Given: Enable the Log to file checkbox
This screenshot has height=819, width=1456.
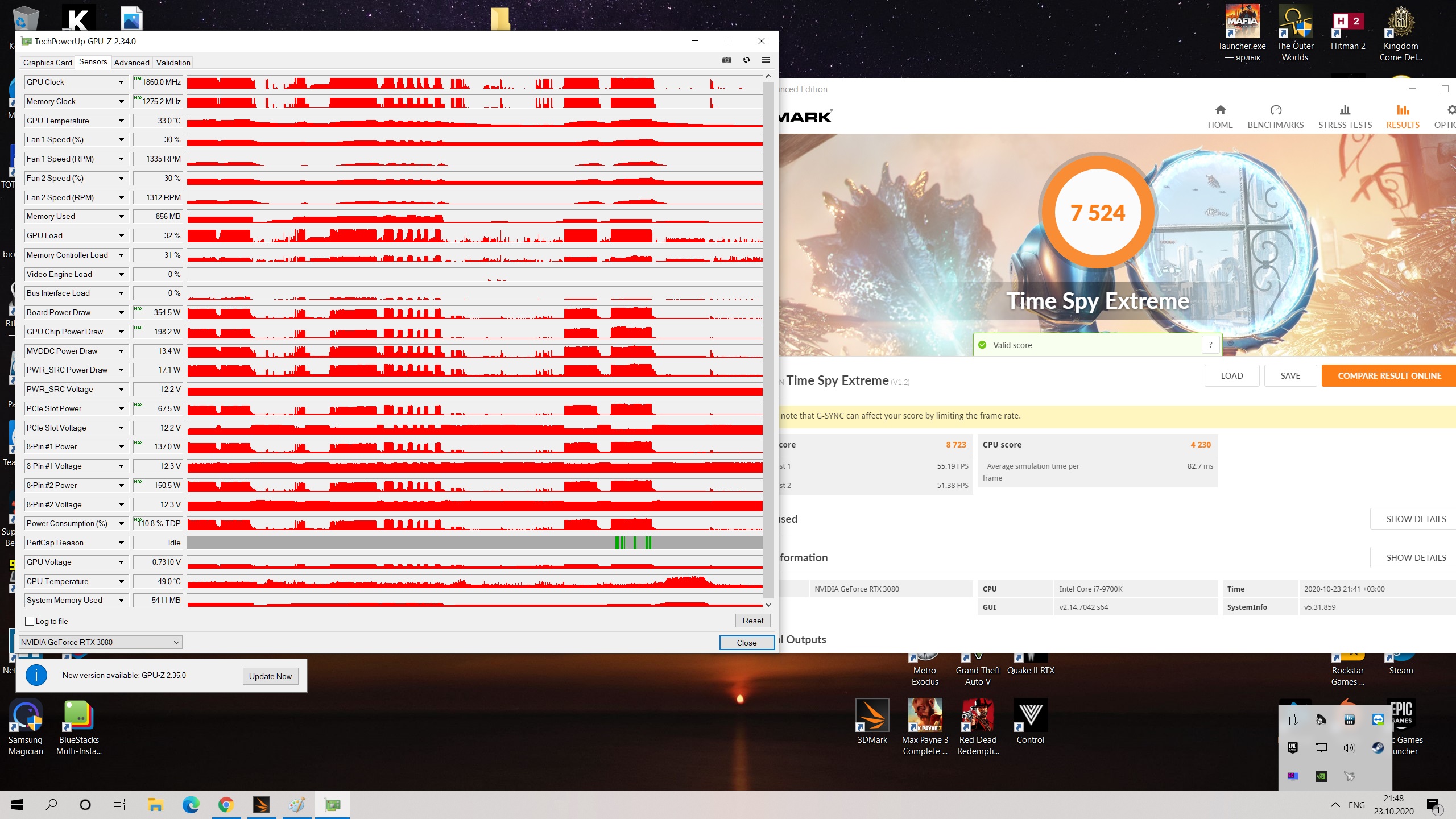Looking at the screenshot, I should coord(30,621).
